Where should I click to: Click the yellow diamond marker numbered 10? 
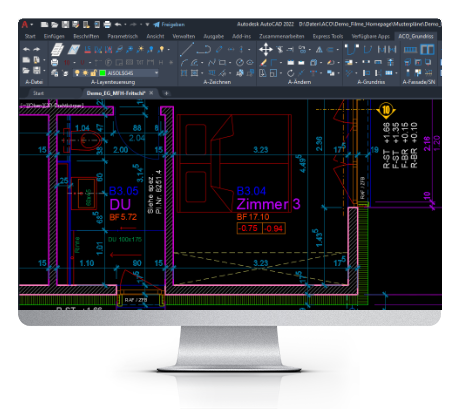pos(386,110)
